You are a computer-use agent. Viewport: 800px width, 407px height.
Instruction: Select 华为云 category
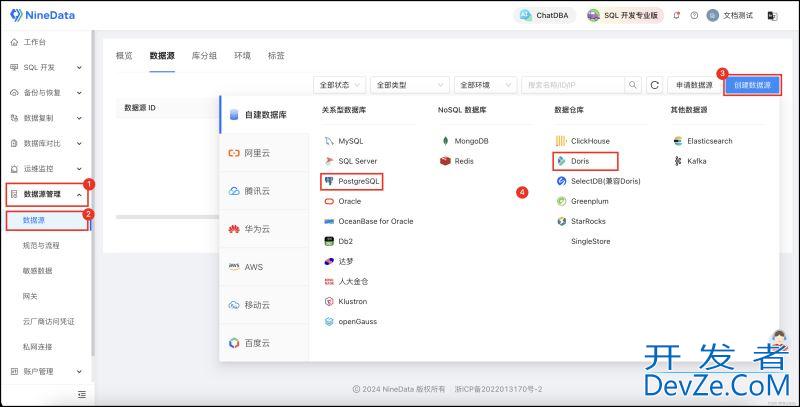(x=264, y=229)
